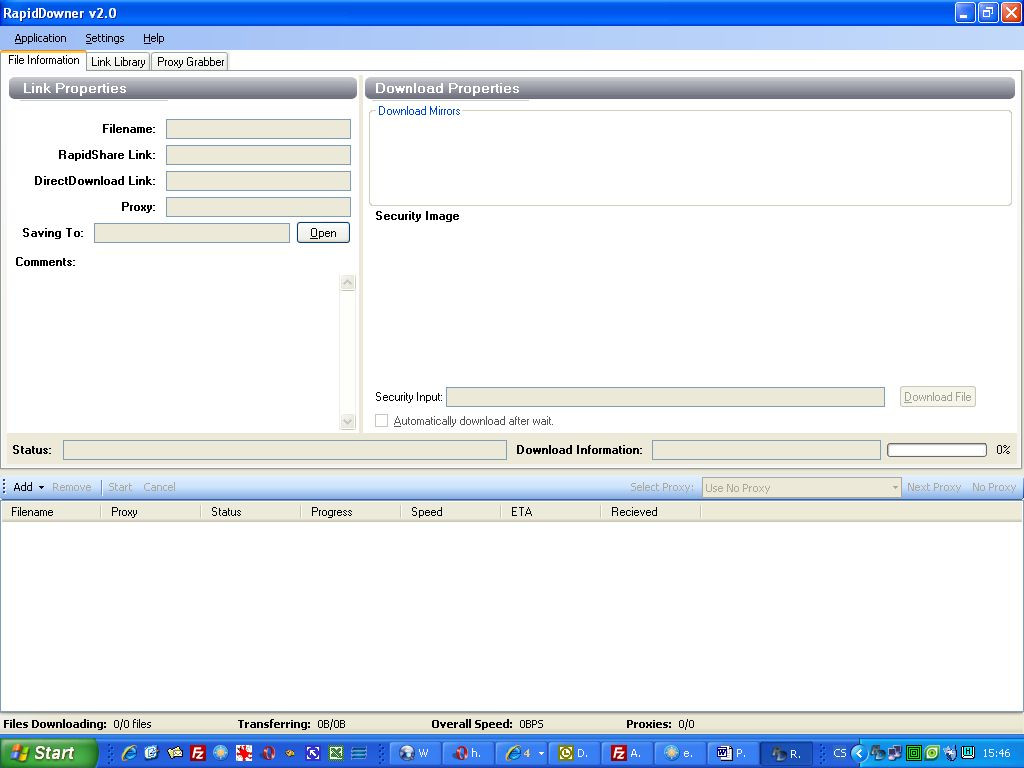Click Remove in the toolbar
Image resolution: width=1024 pixels, height=768 pixels.
[72, 487]
